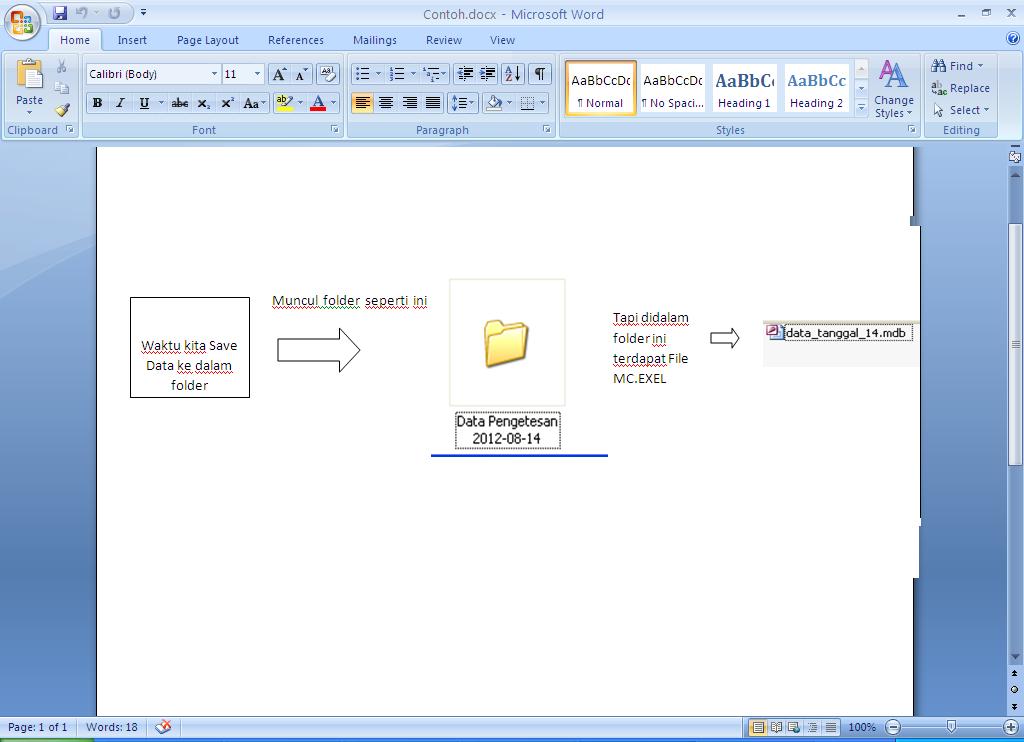1024x742 pixels.
Task: Click the zoom slider handle
Action: pos(951,727)
